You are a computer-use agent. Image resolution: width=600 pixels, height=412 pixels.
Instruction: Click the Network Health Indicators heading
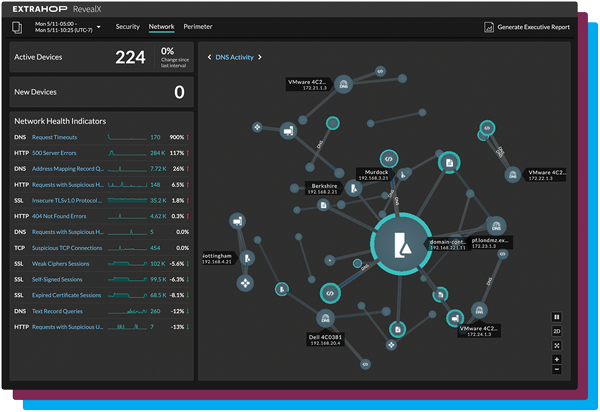[x=60, y=121]
